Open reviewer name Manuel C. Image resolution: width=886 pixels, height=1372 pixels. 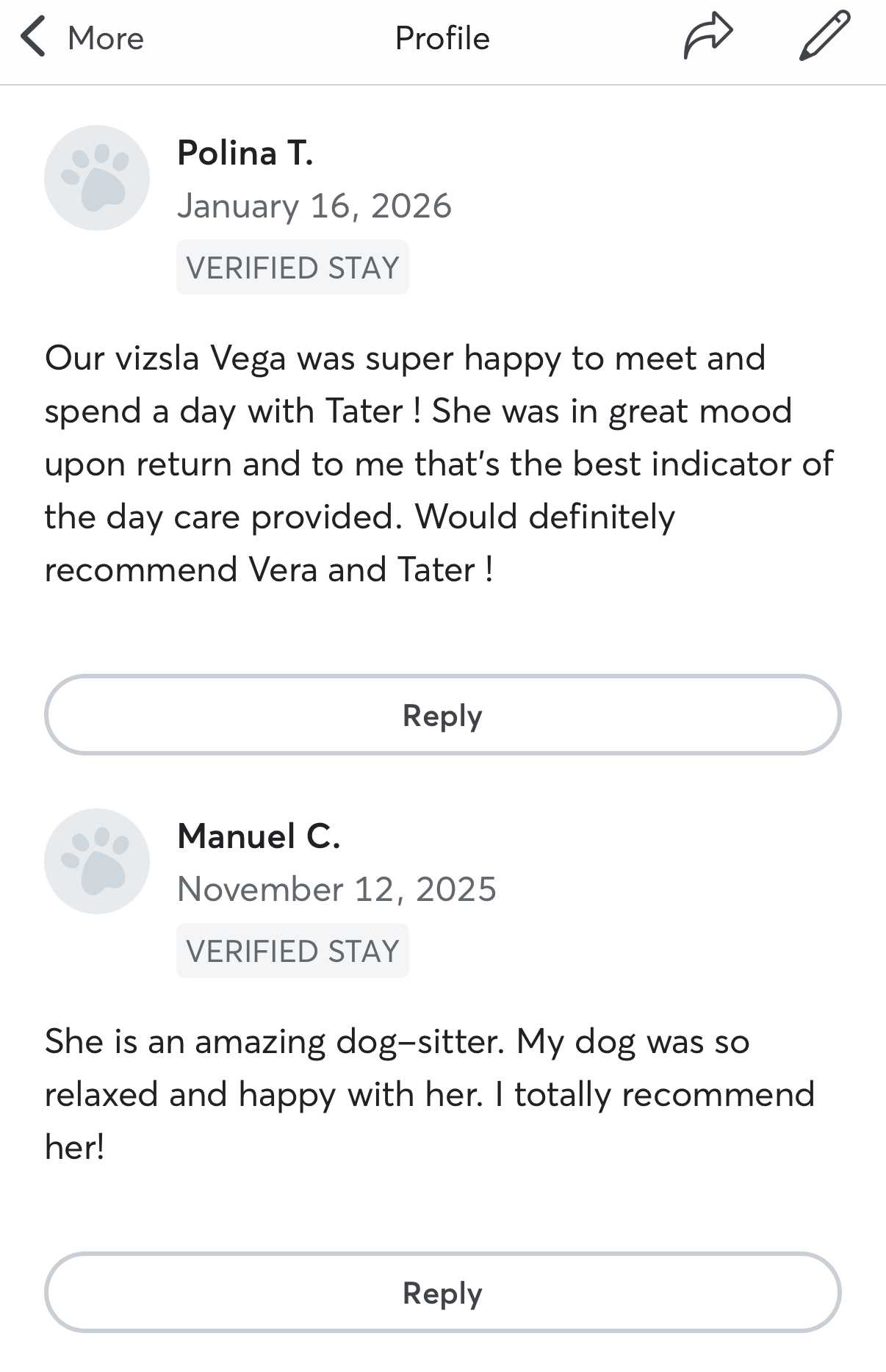tap(259, 836)
